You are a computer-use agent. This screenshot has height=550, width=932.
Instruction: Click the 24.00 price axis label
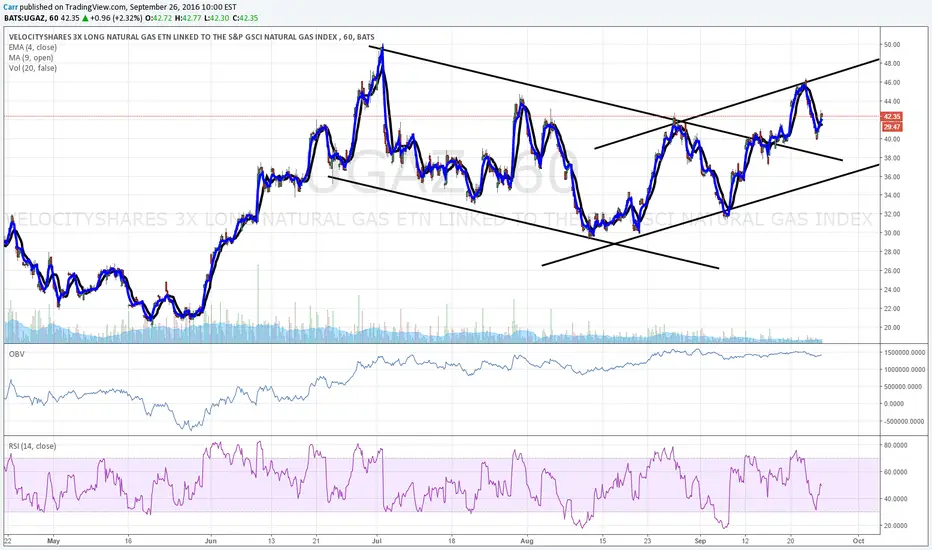(x=892, y=290)
